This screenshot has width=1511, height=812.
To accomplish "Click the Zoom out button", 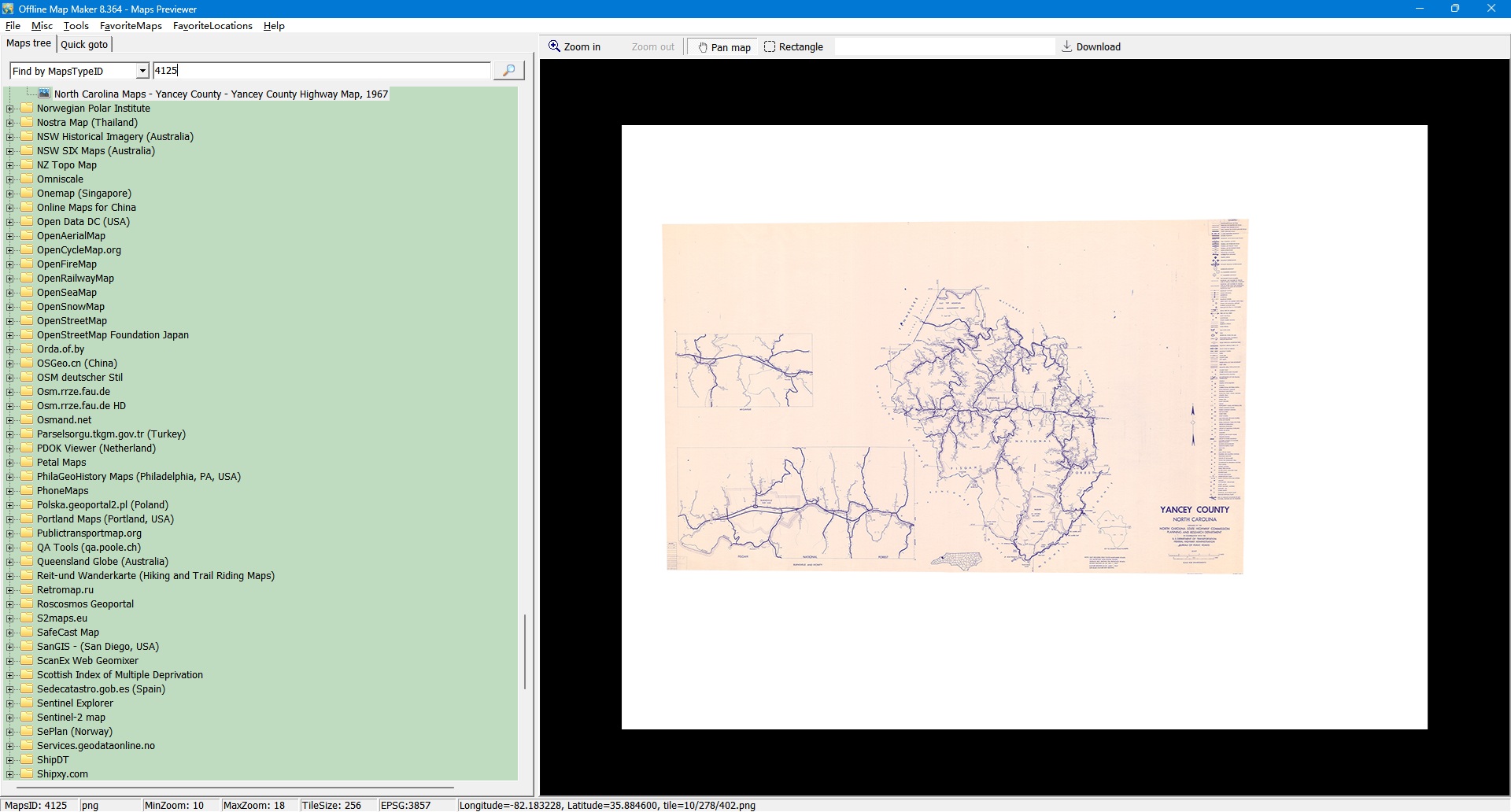I will [x=652, y=47].
